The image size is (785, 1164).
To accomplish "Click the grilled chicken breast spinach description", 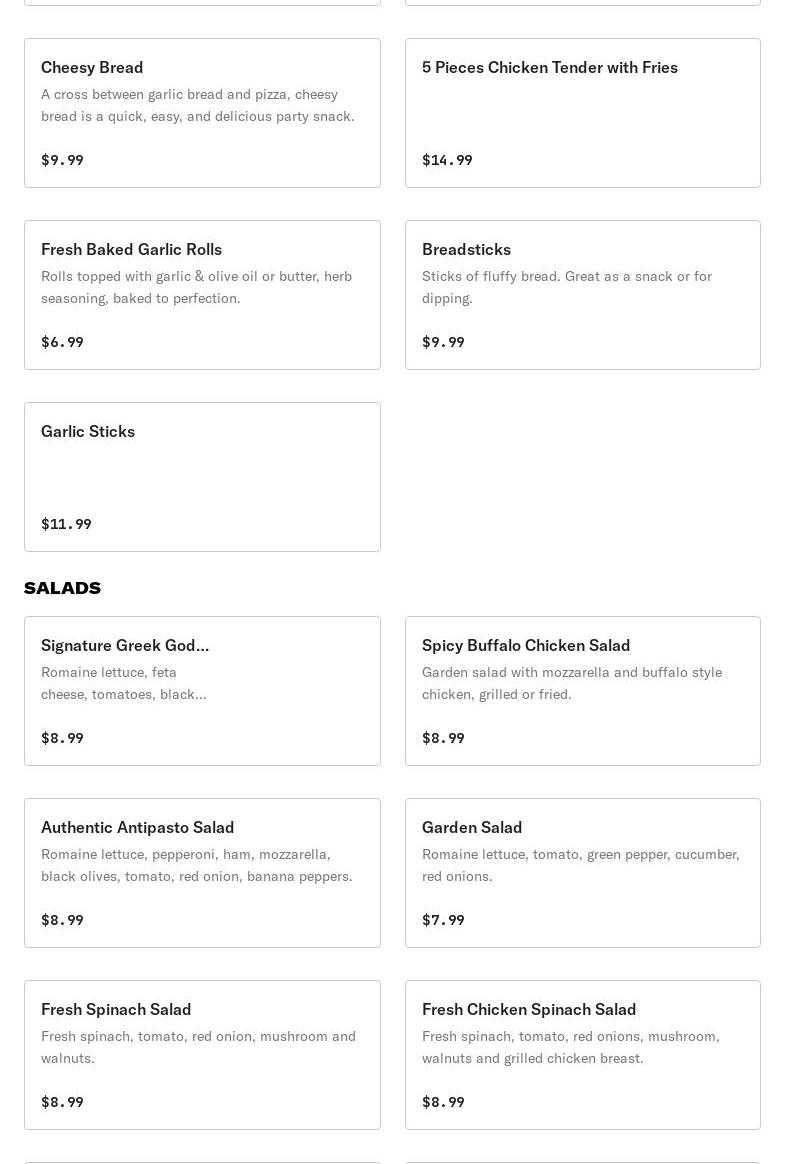I will click(570, 1047).
